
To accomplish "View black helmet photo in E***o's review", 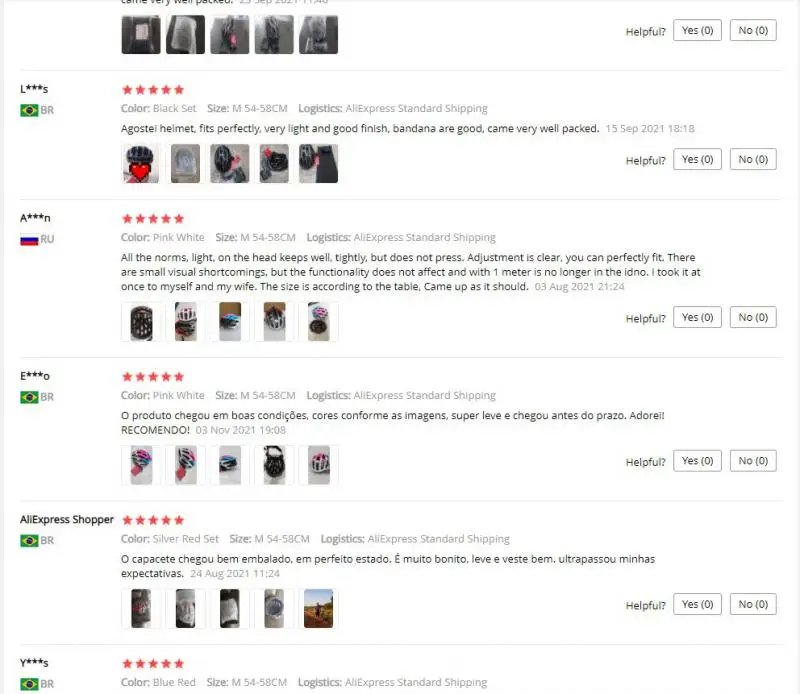I will pos(274,465).
